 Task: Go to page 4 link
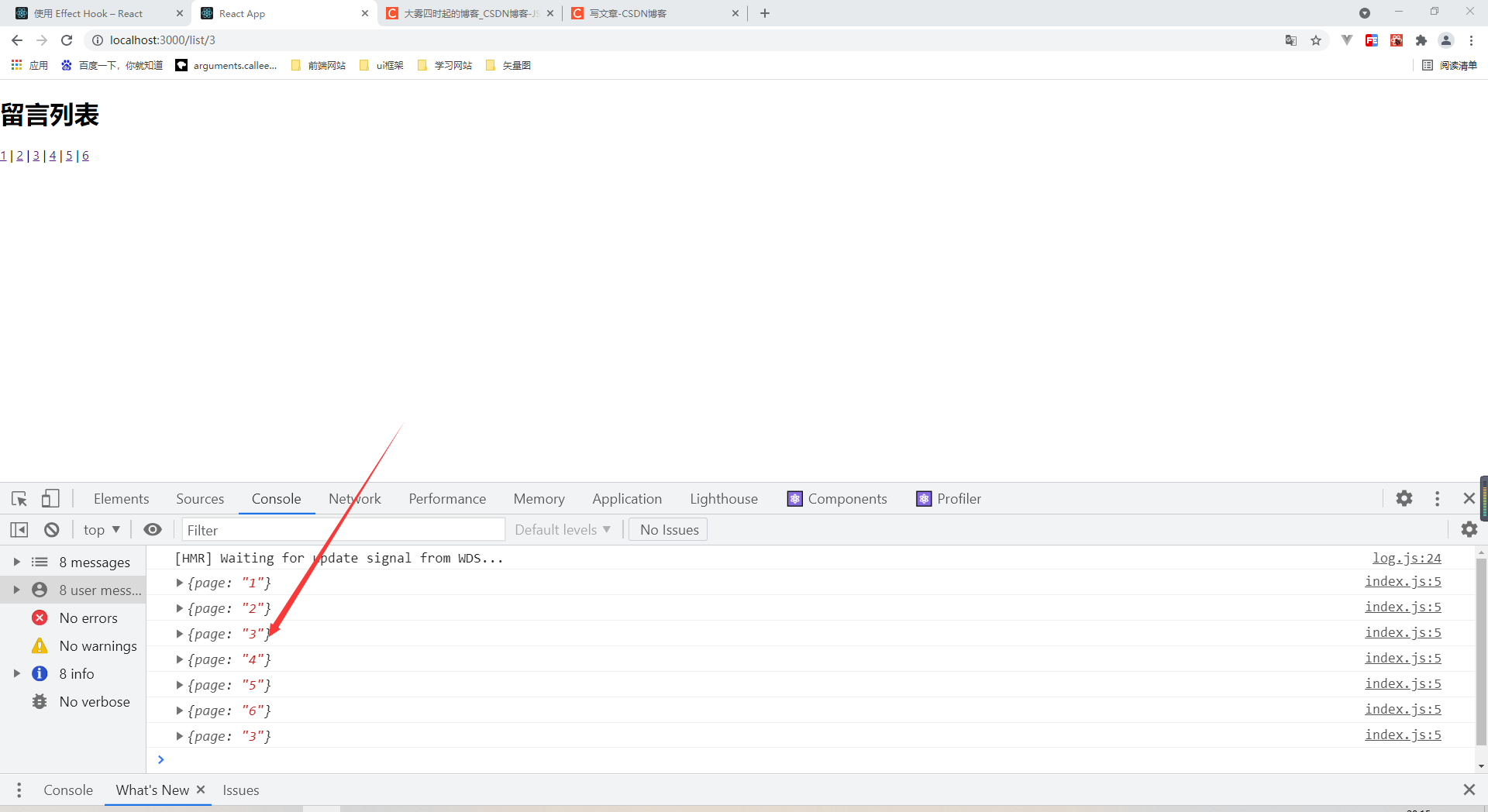[53, 156]
